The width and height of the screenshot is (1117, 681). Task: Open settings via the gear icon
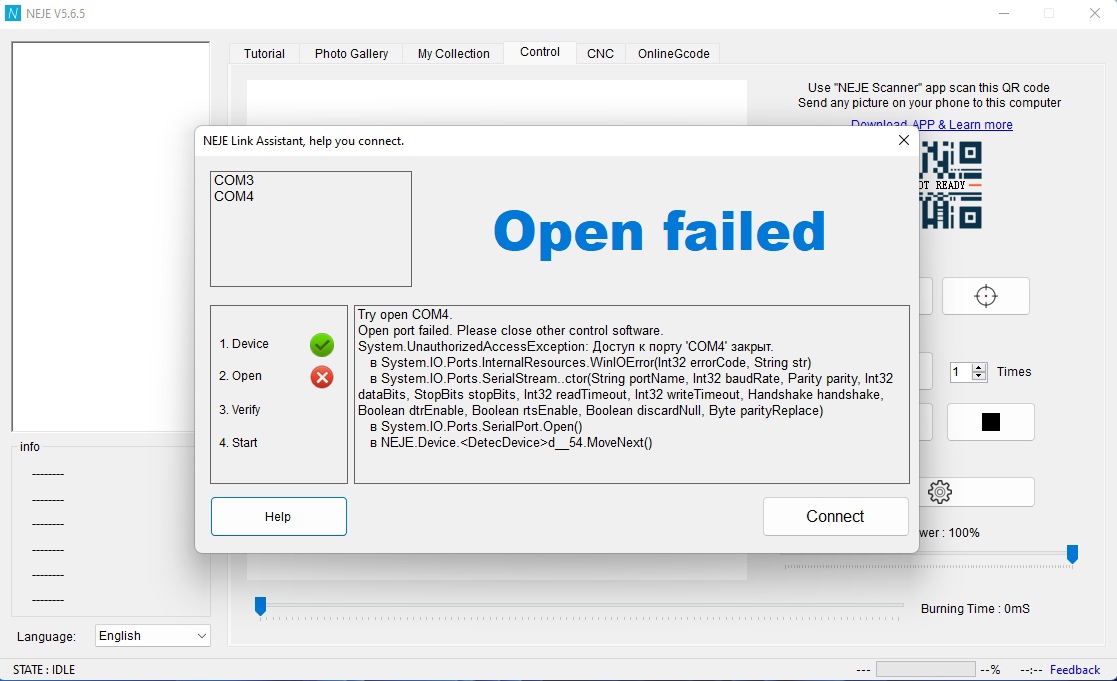[940, 492]
